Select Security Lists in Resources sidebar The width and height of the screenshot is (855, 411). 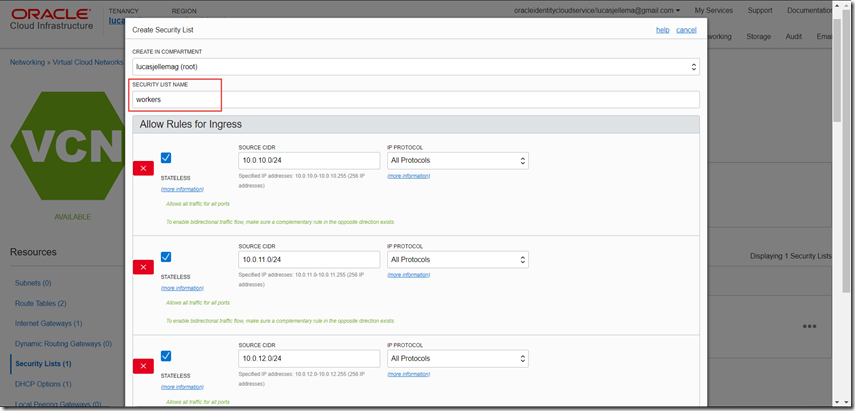click(x=42, y=363)
